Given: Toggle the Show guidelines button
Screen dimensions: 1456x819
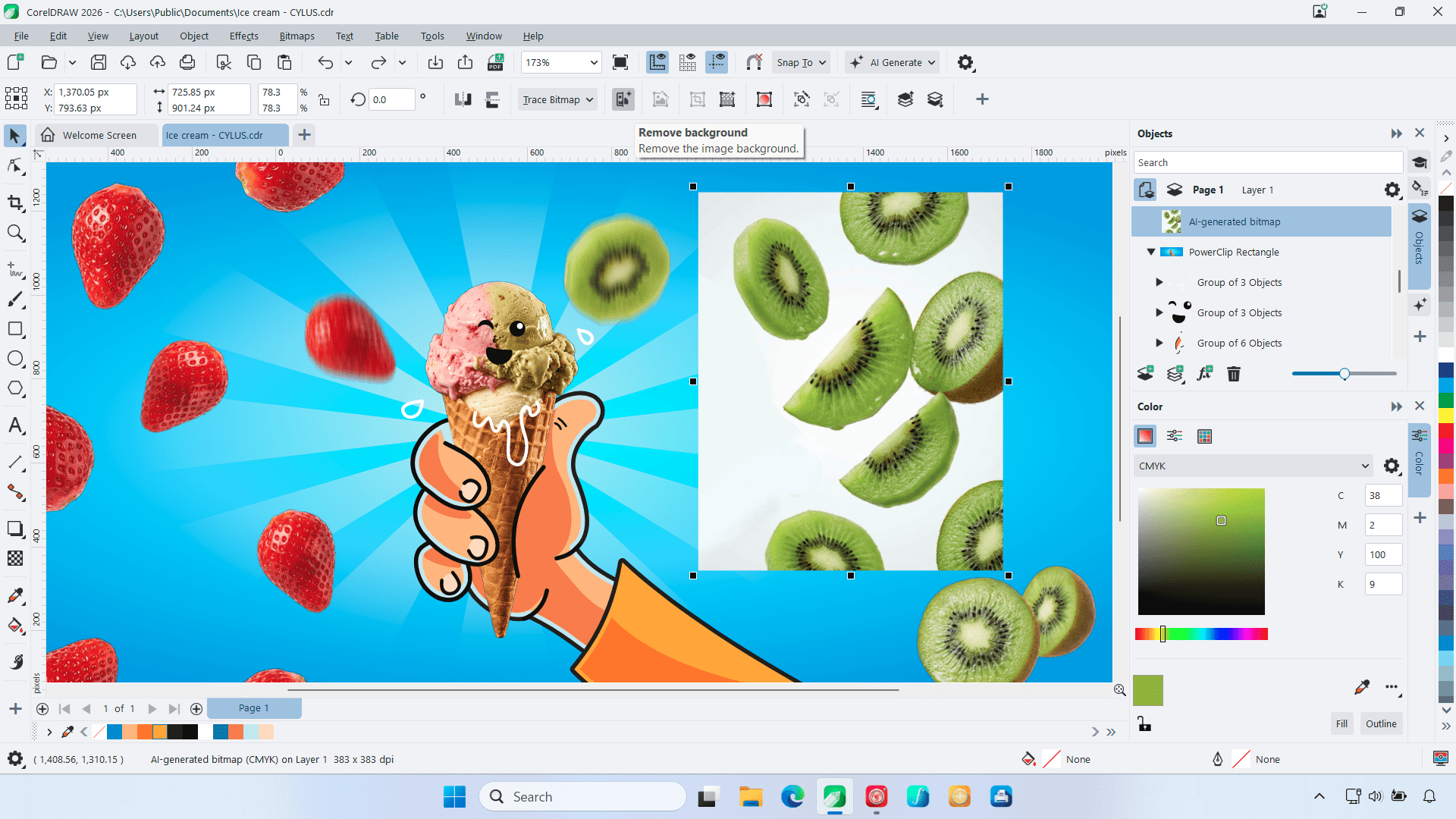Looking at the screenshot, I should (x=716, y=62).
